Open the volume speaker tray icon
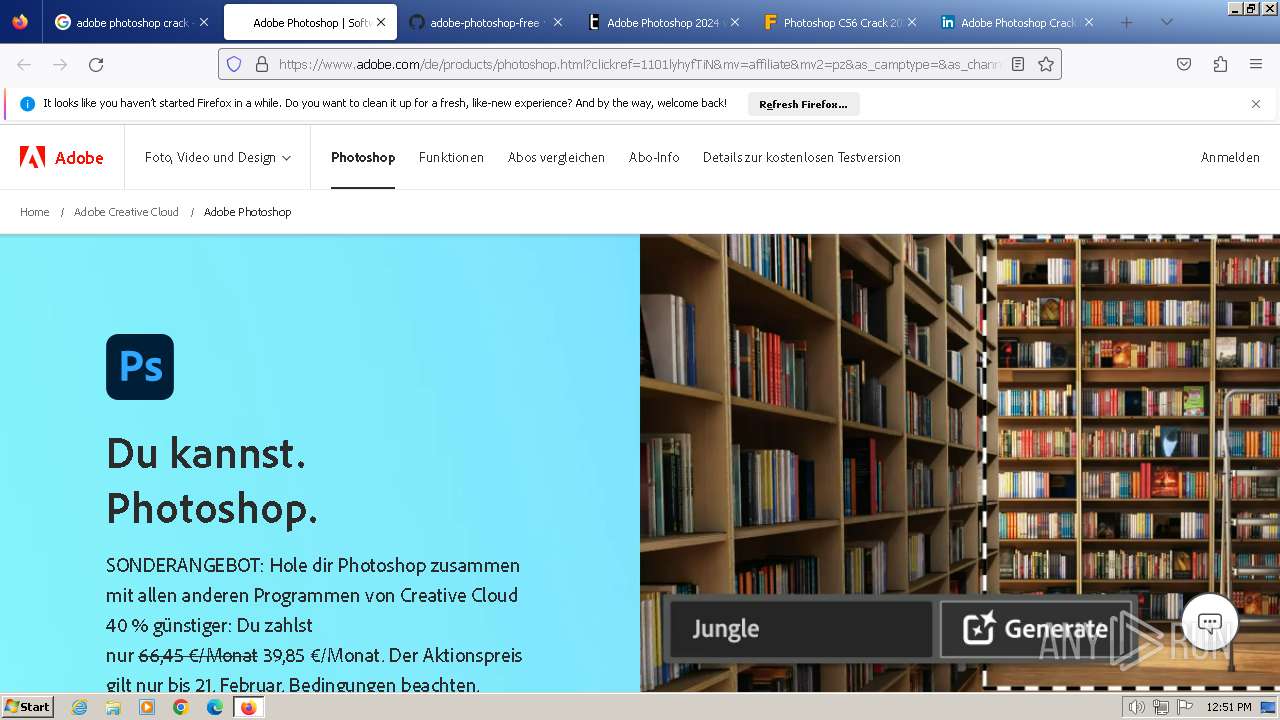 coord(1136,707)
